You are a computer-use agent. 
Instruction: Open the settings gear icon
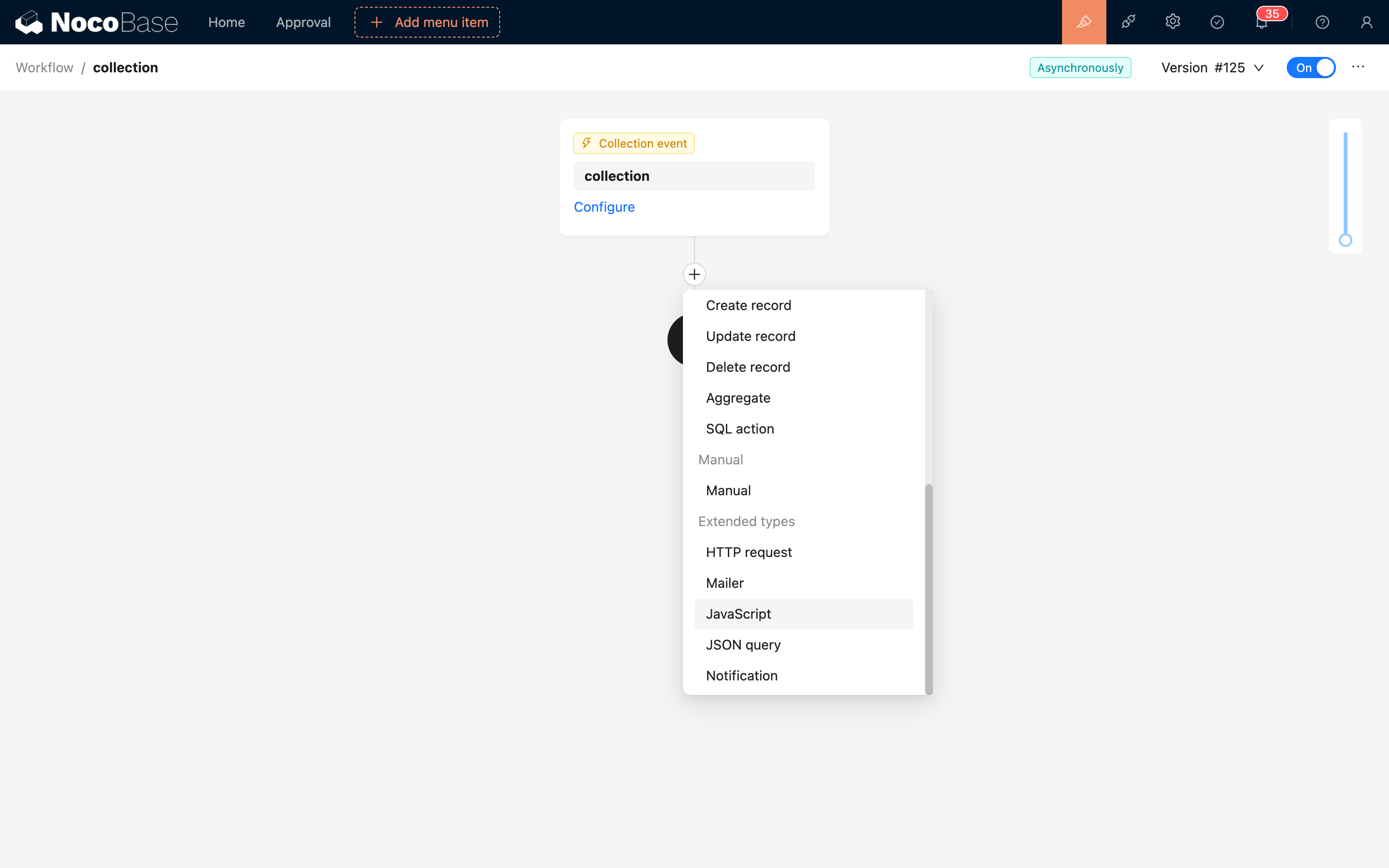(1172, 22)
